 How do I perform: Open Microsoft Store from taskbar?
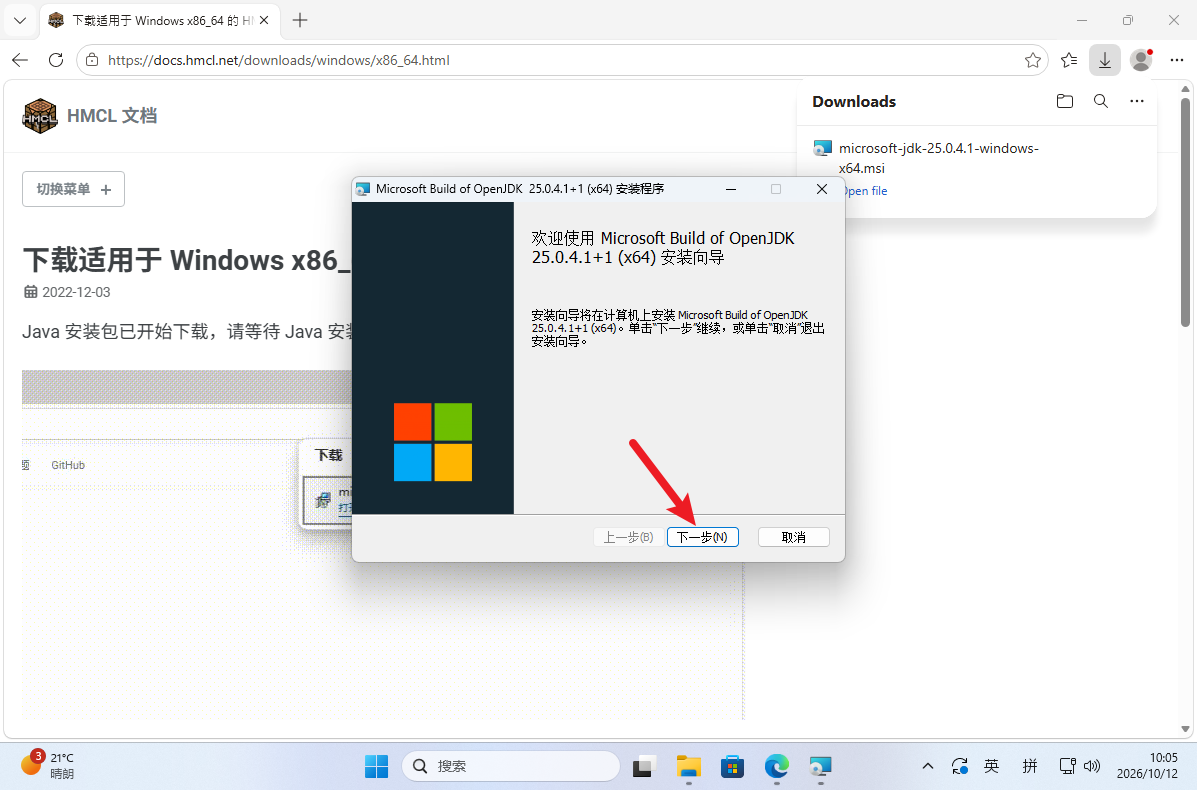point(732,766)
